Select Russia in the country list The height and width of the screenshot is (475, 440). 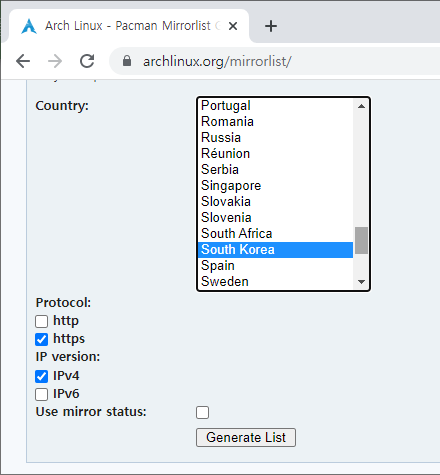pyautogui.click(x=275, y=138)
